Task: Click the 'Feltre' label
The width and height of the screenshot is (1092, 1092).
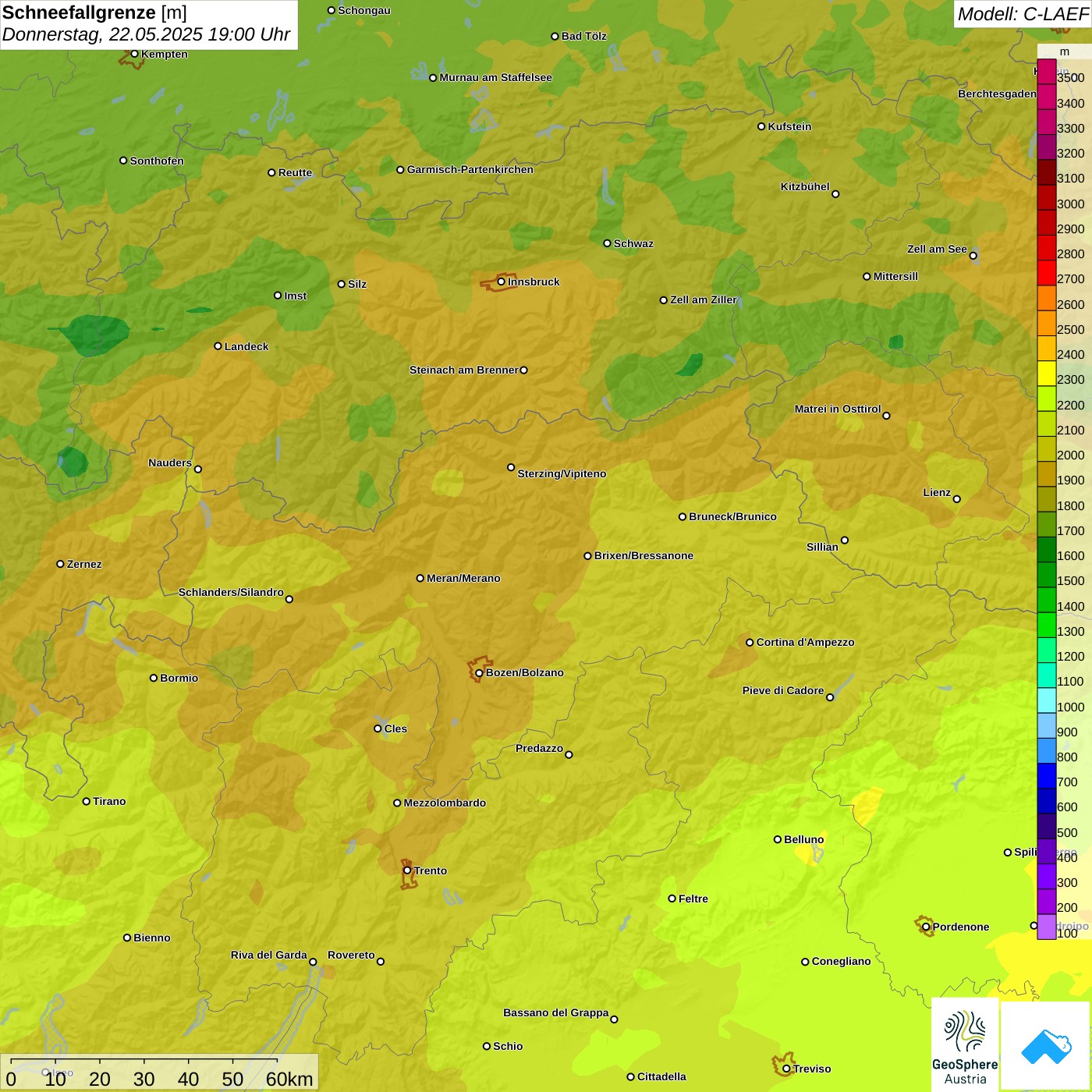Action: [693, 899]
